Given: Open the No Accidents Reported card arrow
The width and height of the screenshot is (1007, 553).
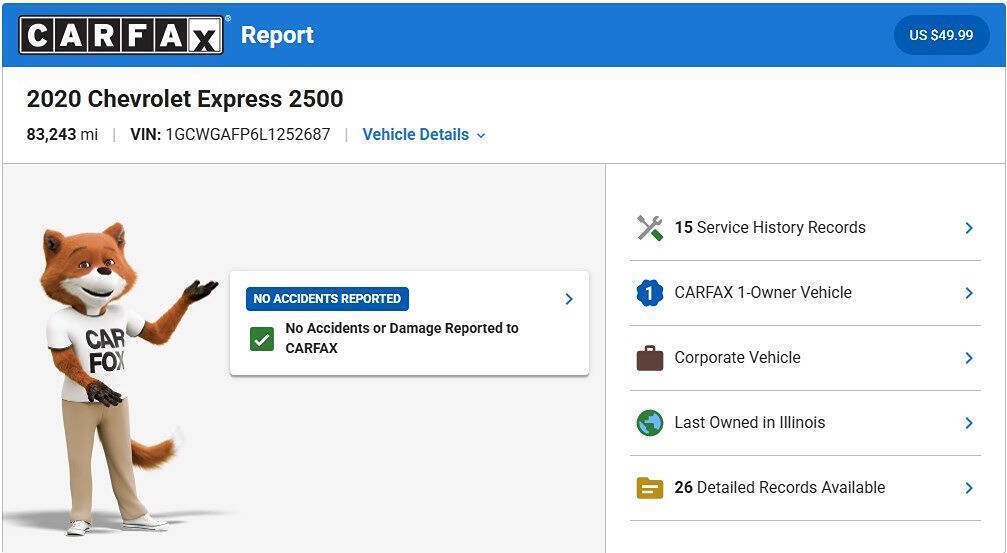Looking at the screenshot, I should pos(568,299).
